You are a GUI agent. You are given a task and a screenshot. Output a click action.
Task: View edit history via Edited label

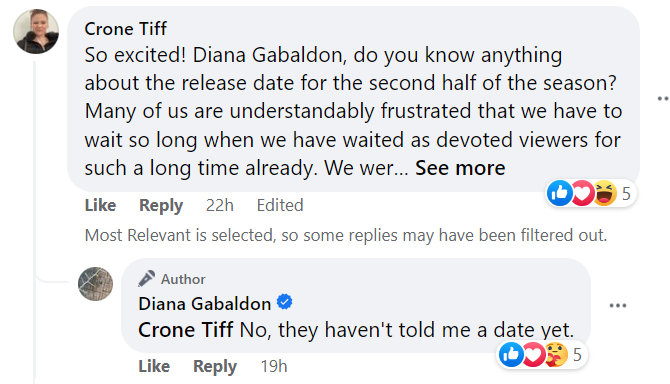[x=280, y=205]
